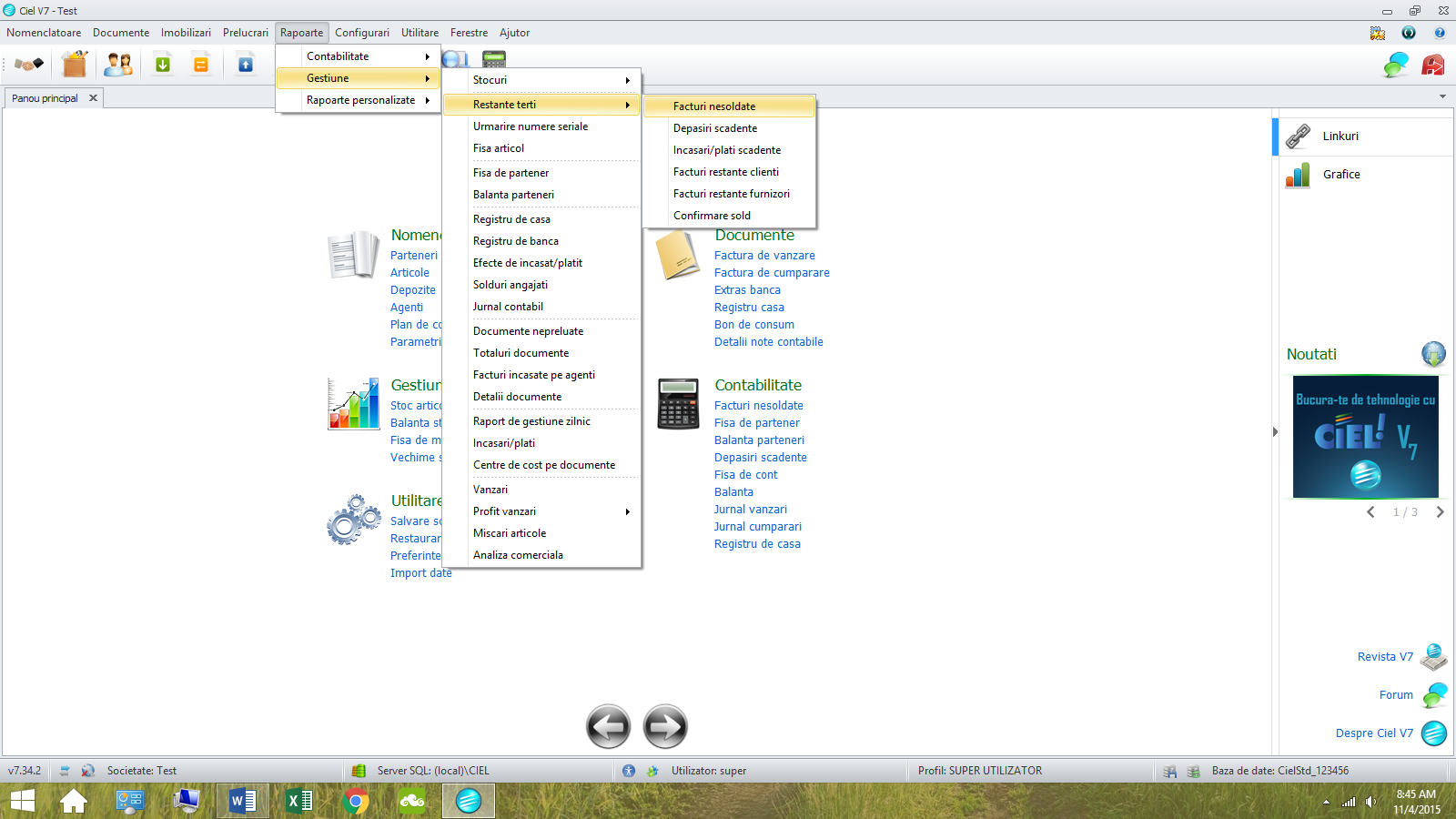Click the Ciel V7 news banner thumbnail

point(1365,437)
